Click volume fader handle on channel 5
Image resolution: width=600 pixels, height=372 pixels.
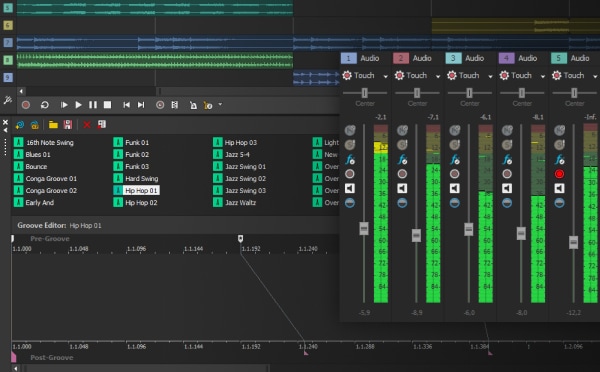click(573, 242)
